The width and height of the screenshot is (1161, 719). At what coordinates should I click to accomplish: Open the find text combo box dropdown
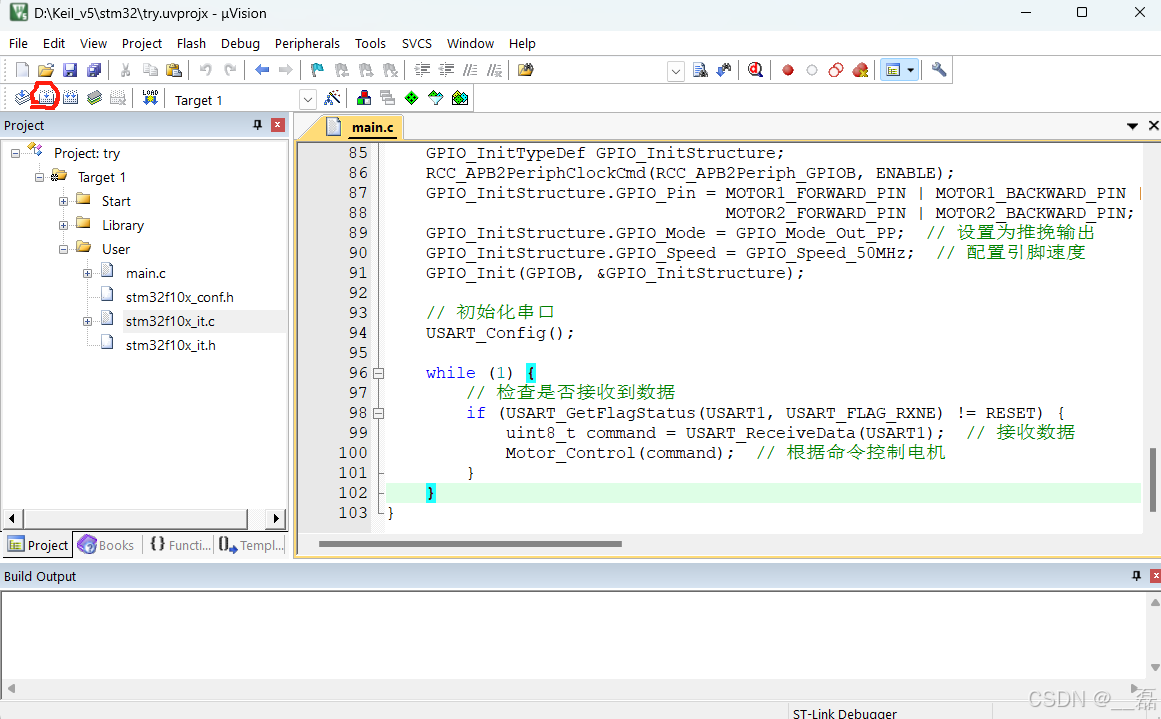[675, 71]
